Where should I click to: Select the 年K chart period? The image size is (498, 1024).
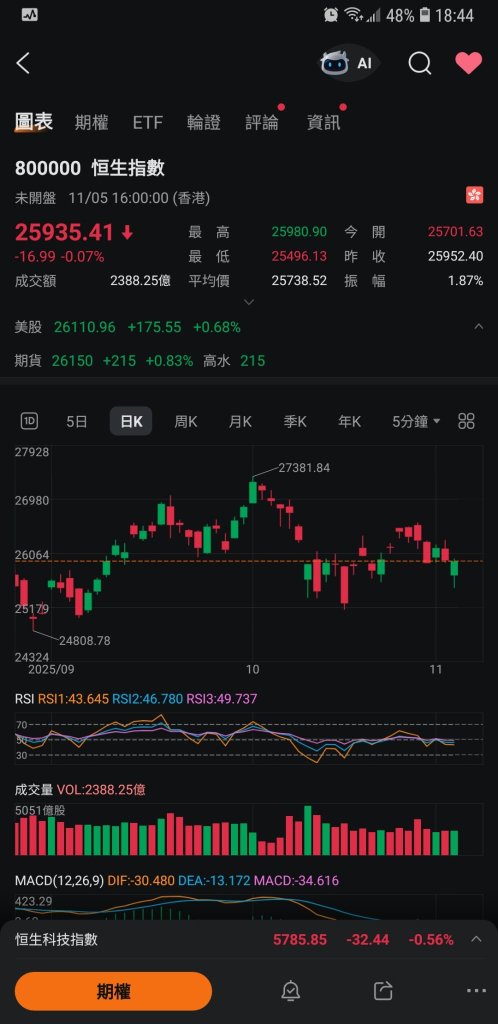(349, 421)
